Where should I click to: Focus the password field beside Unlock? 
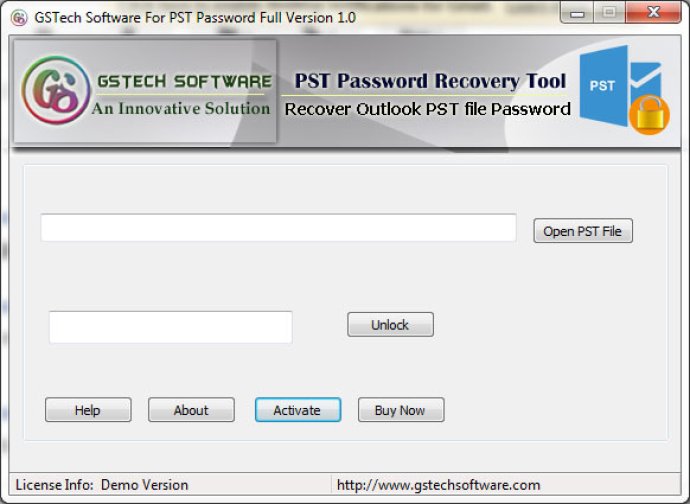[171, 327]
